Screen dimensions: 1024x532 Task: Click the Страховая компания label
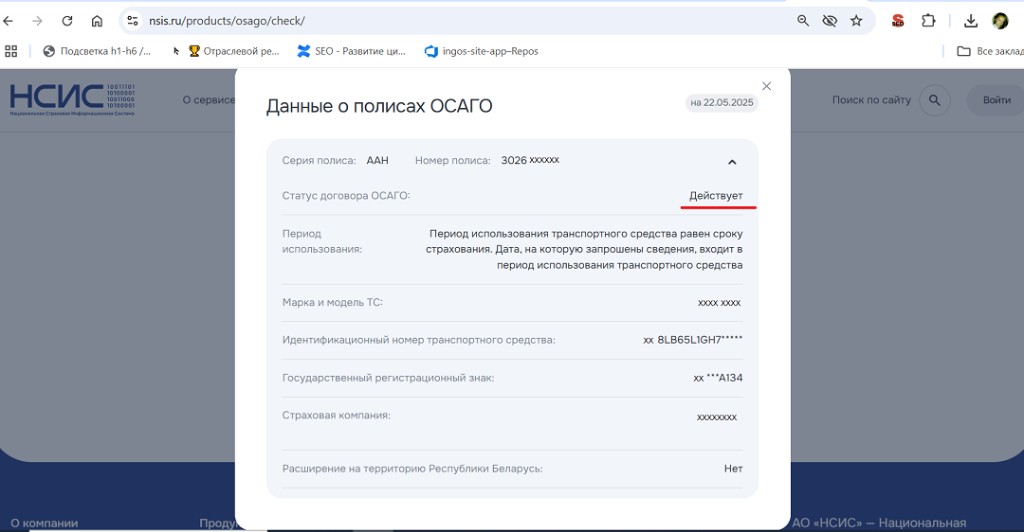[x=336, y=415]
